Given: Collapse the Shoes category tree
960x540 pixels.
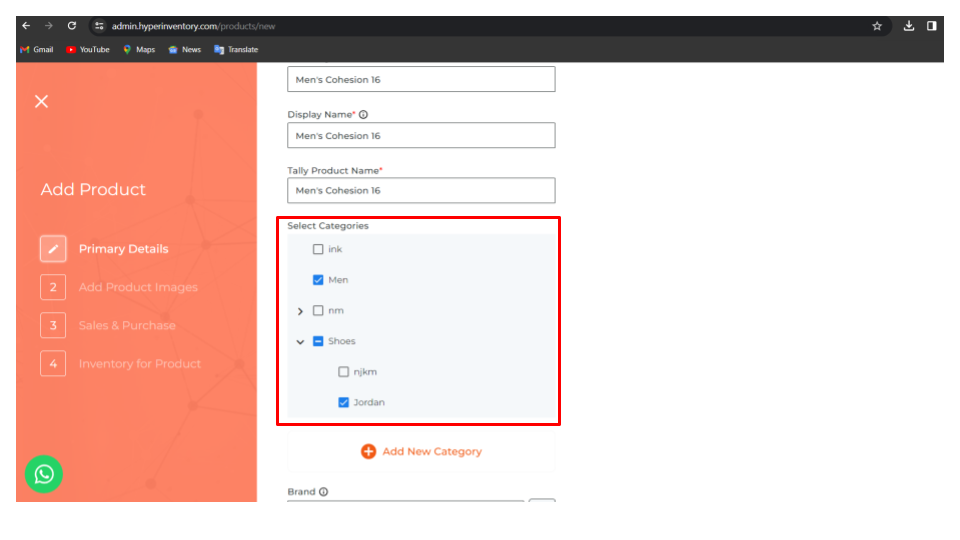Looking at the screenshot, I should tap(300, 342).
